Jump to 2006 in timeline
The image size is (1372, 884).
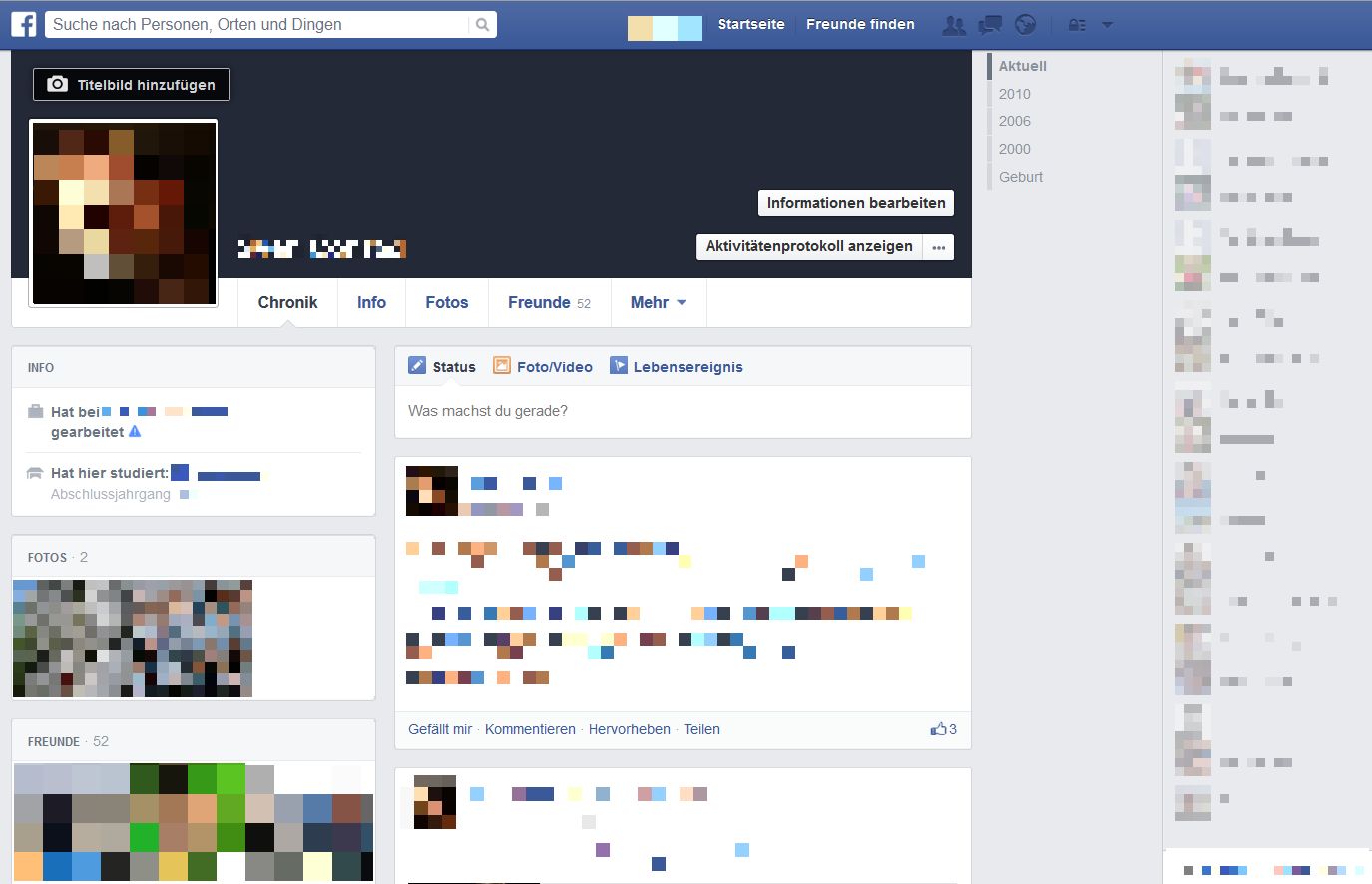pos(1014,121)
